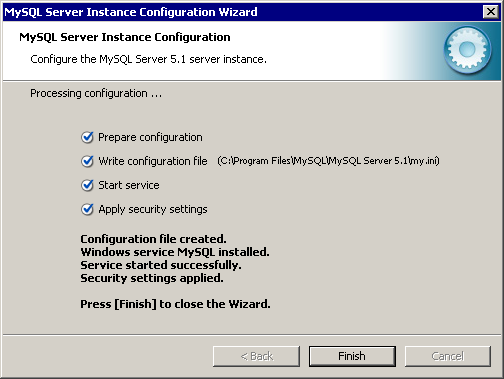
Task: Close the configuration wizard window
Action: coord(491,12)
